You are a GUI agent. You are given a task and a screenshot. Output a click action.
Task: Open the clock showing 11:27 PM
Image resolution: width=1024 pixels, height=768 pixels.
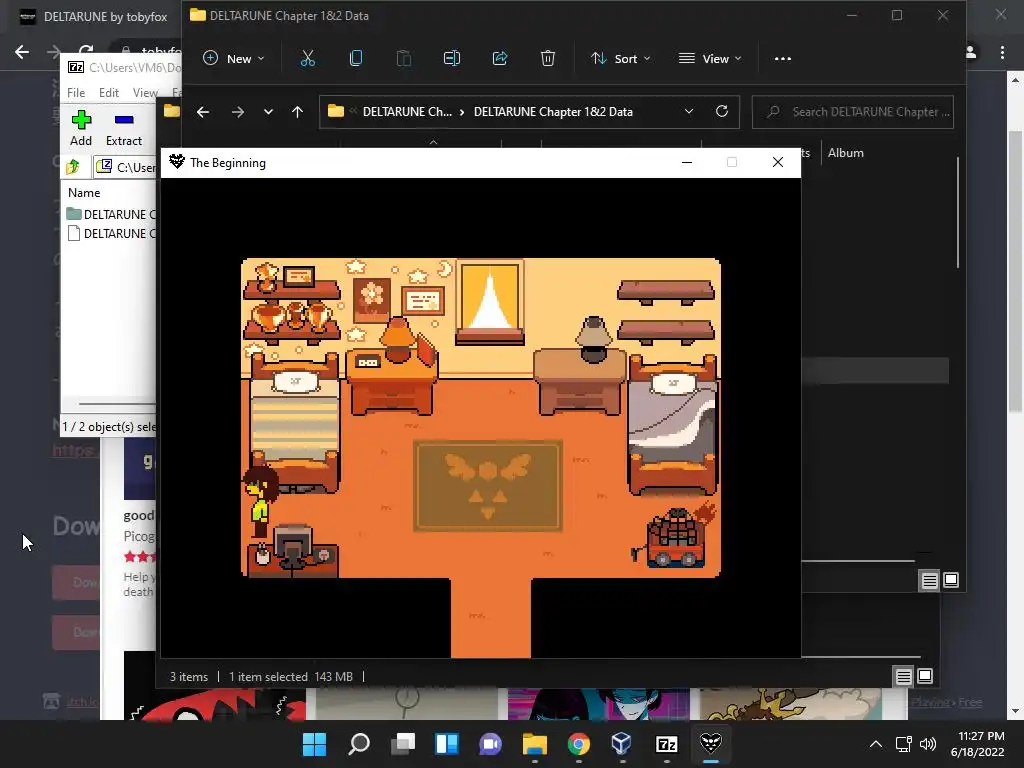978,744
